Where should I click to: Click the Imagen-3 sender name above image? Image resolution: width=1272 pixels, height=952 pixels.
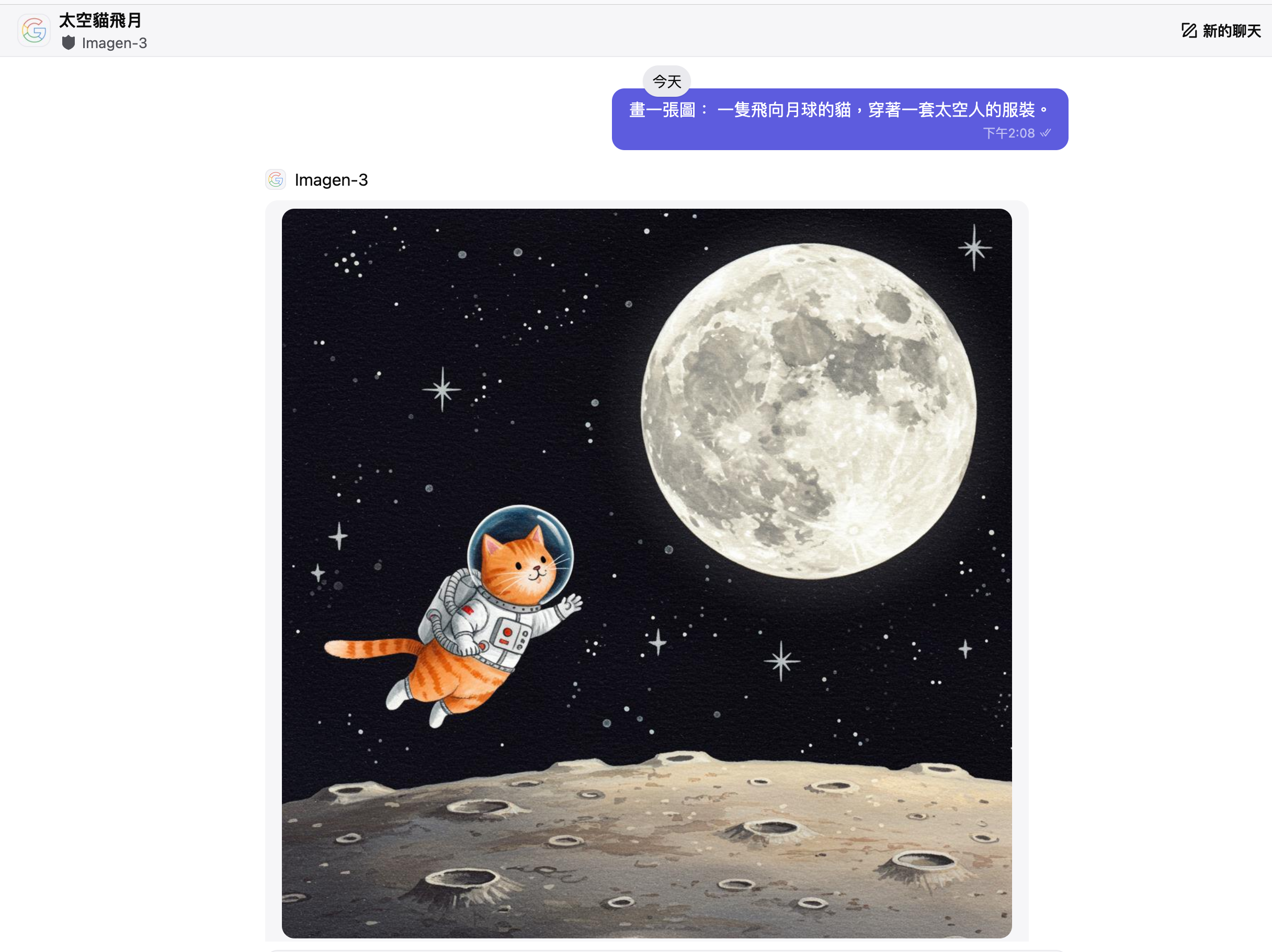331,180
